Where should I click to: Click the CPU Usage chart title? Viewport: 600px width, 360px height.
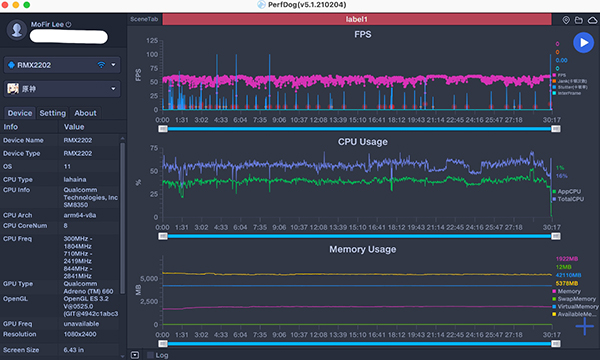tap(362, 142)
